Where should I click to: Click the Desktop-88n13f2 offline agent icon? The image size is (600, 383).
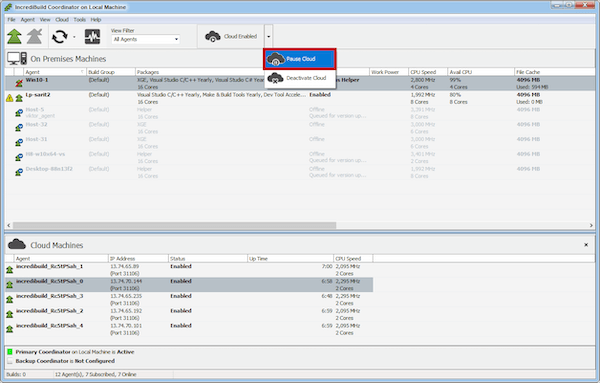pos(19,173)
